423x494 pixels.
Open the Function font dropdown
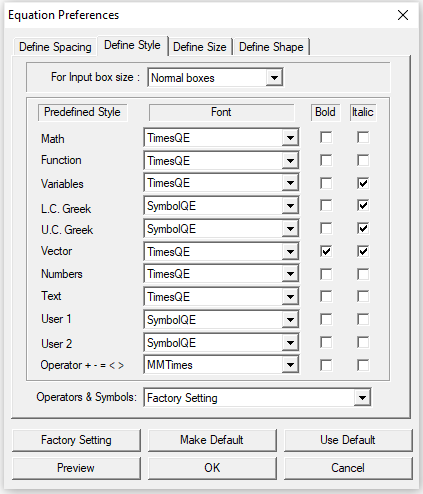[290, 161]
